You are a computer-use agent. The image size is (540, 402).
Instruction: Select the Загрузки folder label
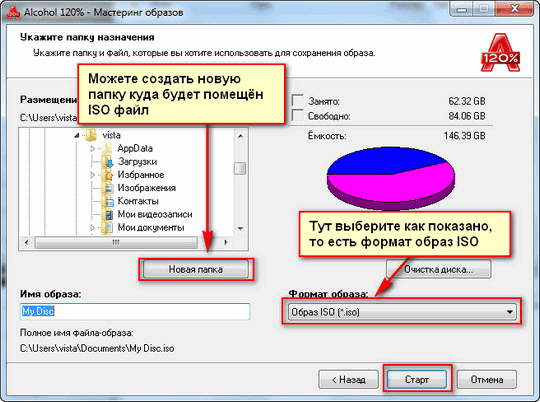pyautogui.click(x=137, y=162)
